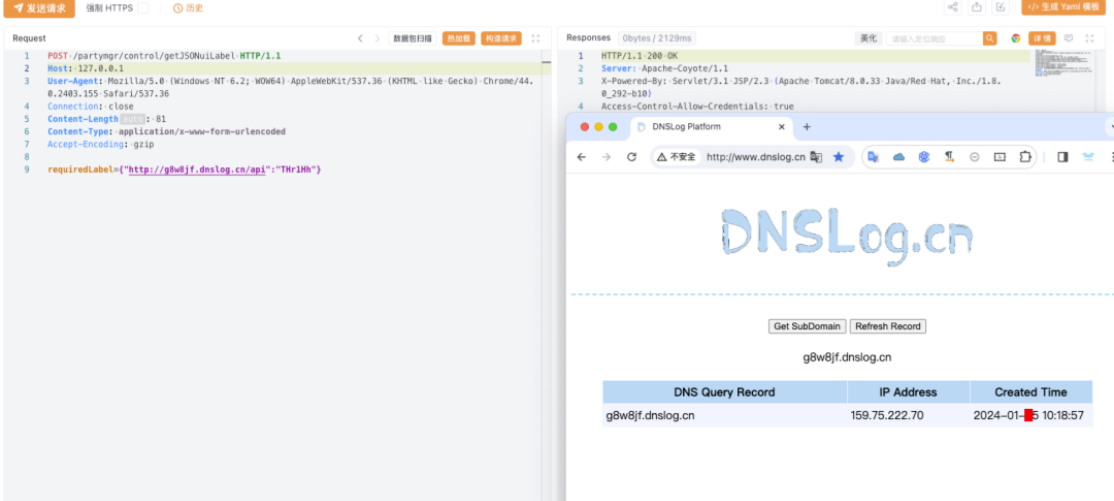Go to next request with right chevron

[377, 38]
